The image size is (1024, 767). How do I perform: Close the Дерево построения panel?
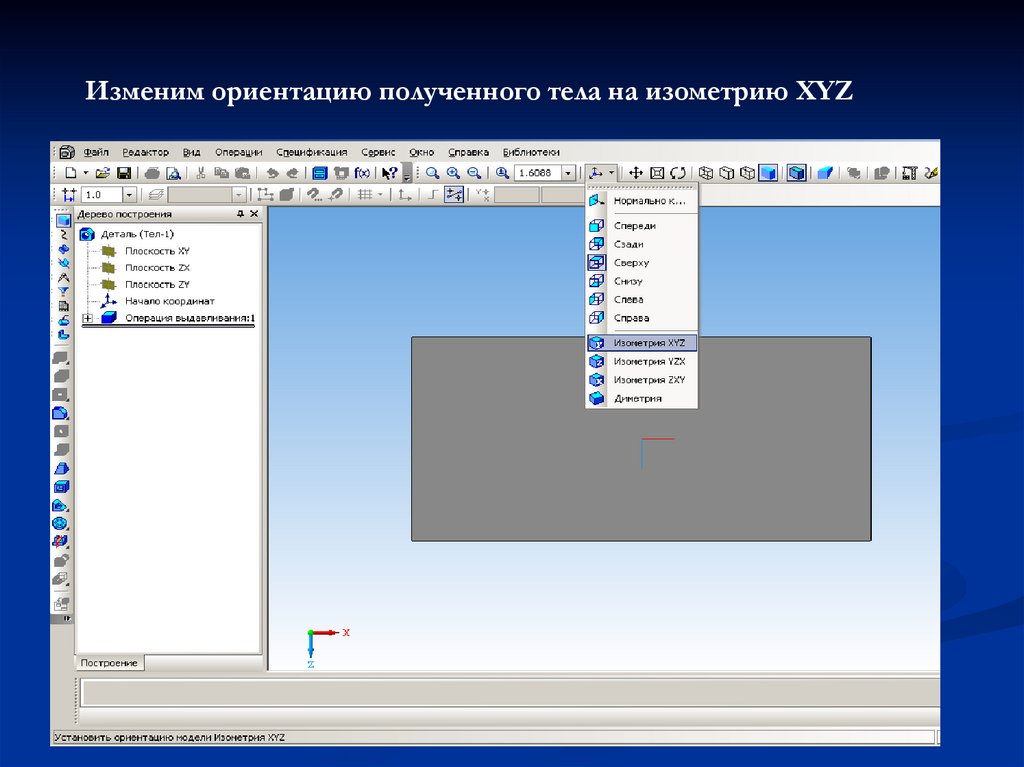pos(254,214)
